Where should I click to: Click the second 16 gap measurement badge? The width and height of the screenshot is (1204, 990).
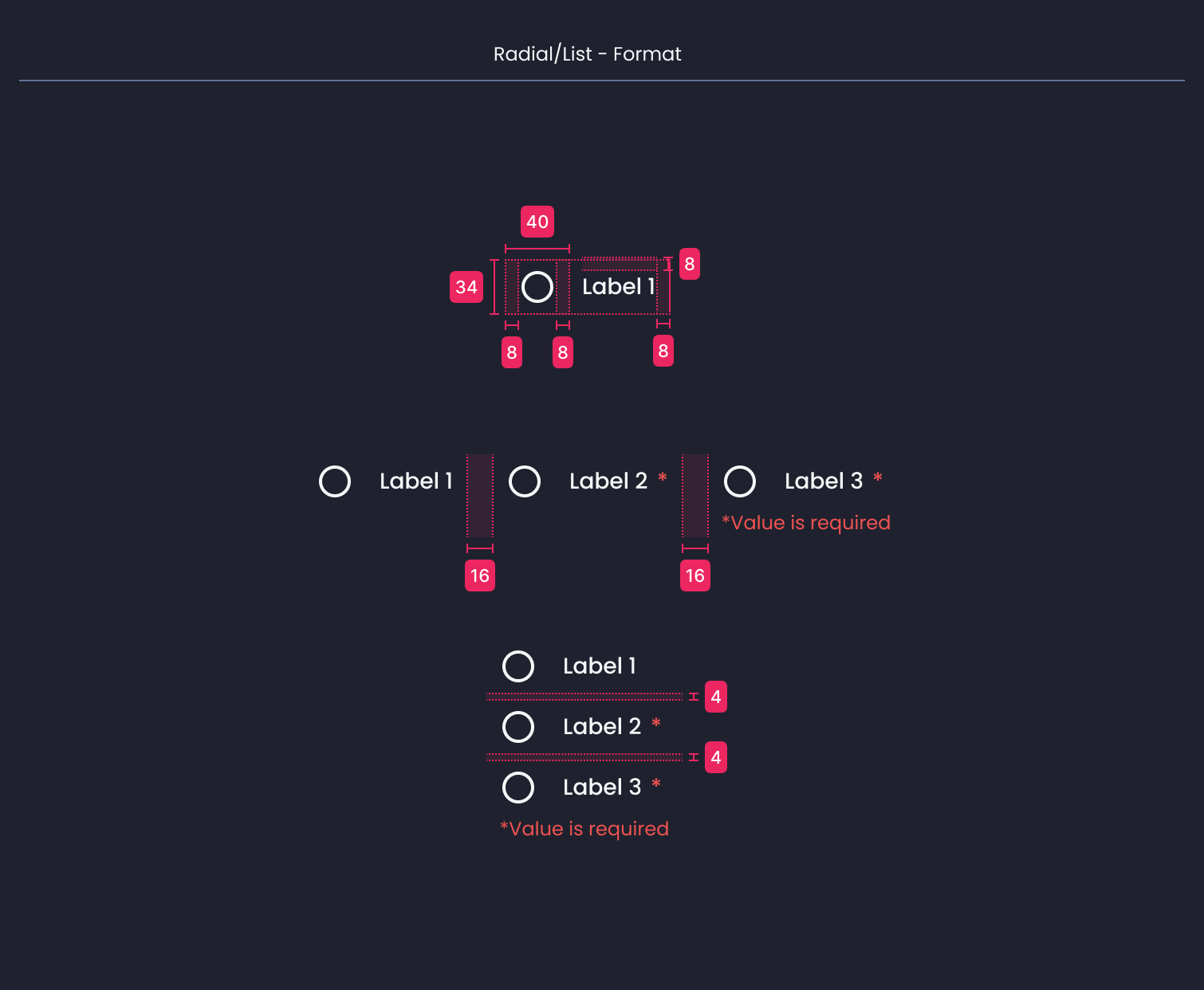tap(694, 575)
